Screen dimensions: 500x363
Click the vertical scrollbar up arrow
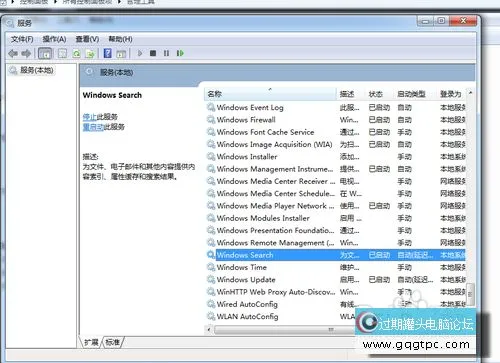pos(471,93)
